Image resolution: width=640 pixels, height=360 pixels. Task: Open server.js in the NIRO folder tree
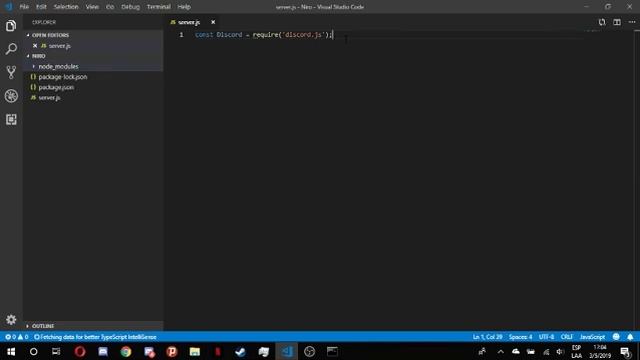(49, 98)
